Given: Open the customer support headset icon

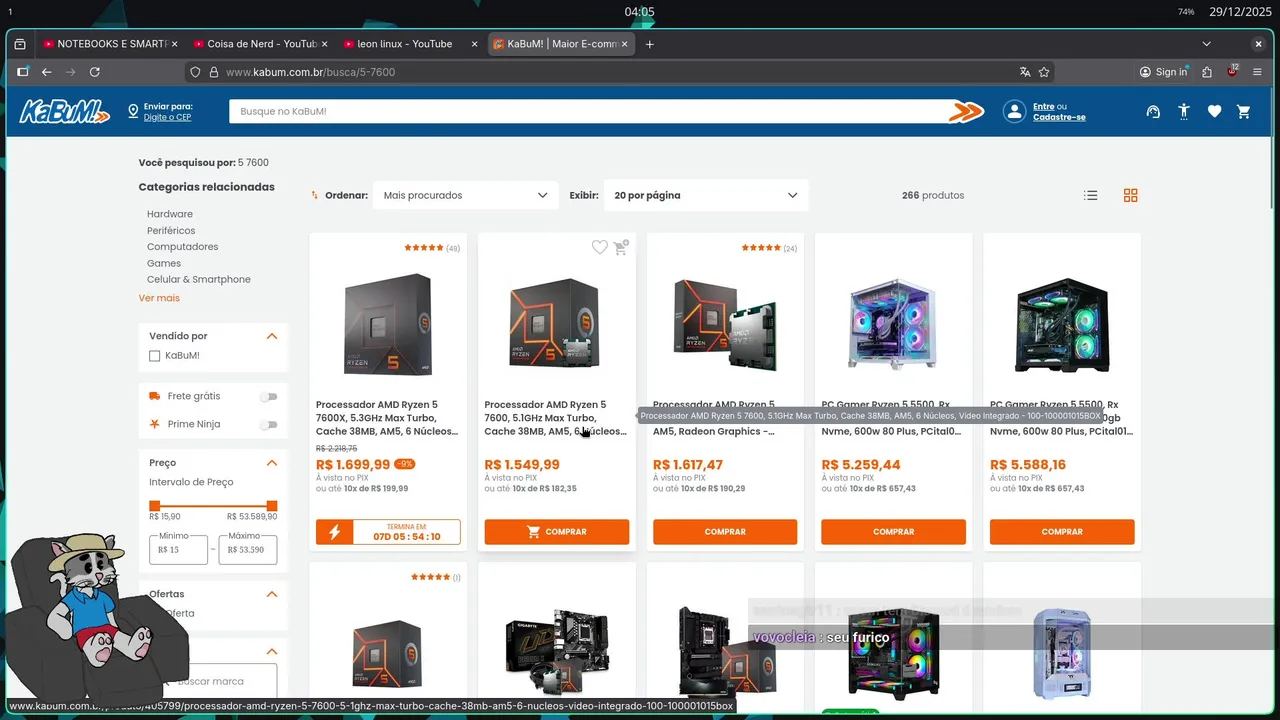Looking at the screenshot, I should tap(1153, 112).
